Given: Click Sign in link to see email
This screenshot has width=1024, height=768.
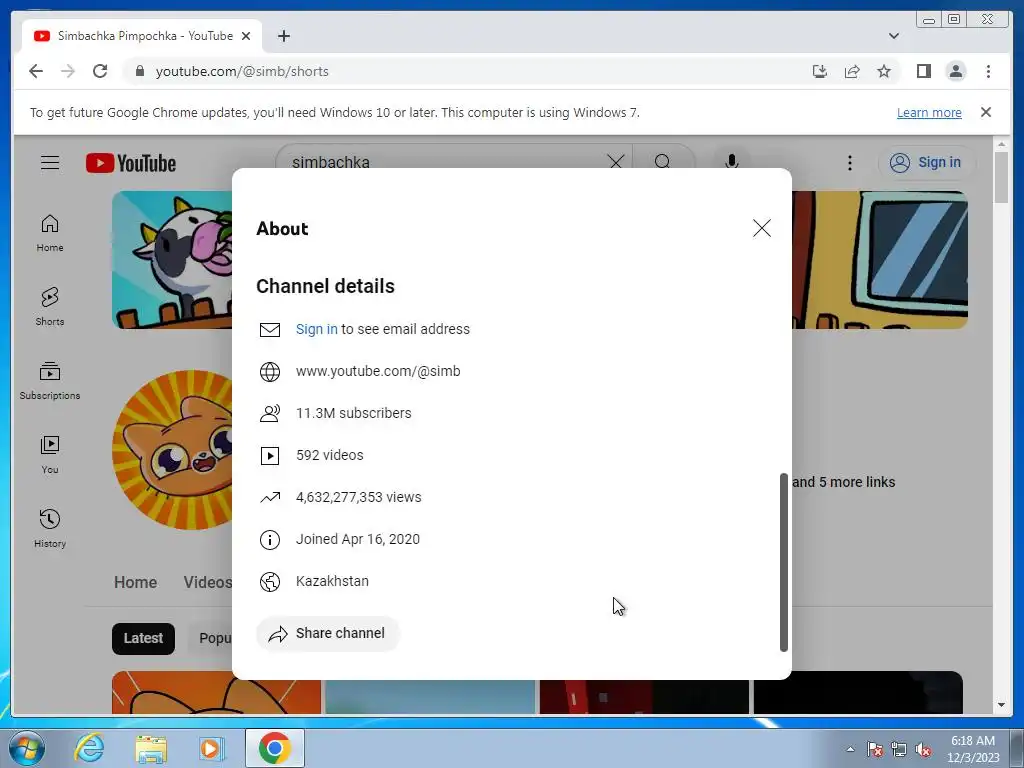Looking at the screenshot, I should (317, 329).
